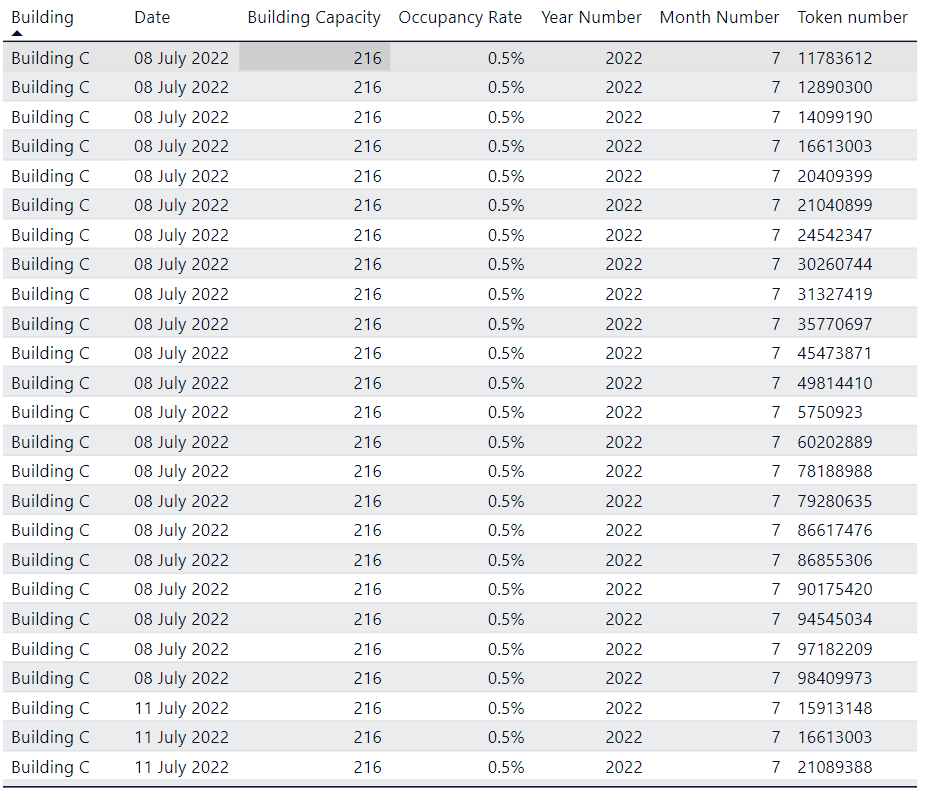928x793 pixels.
Task: Select token number 98409973
Action: [x=834, y=678]
